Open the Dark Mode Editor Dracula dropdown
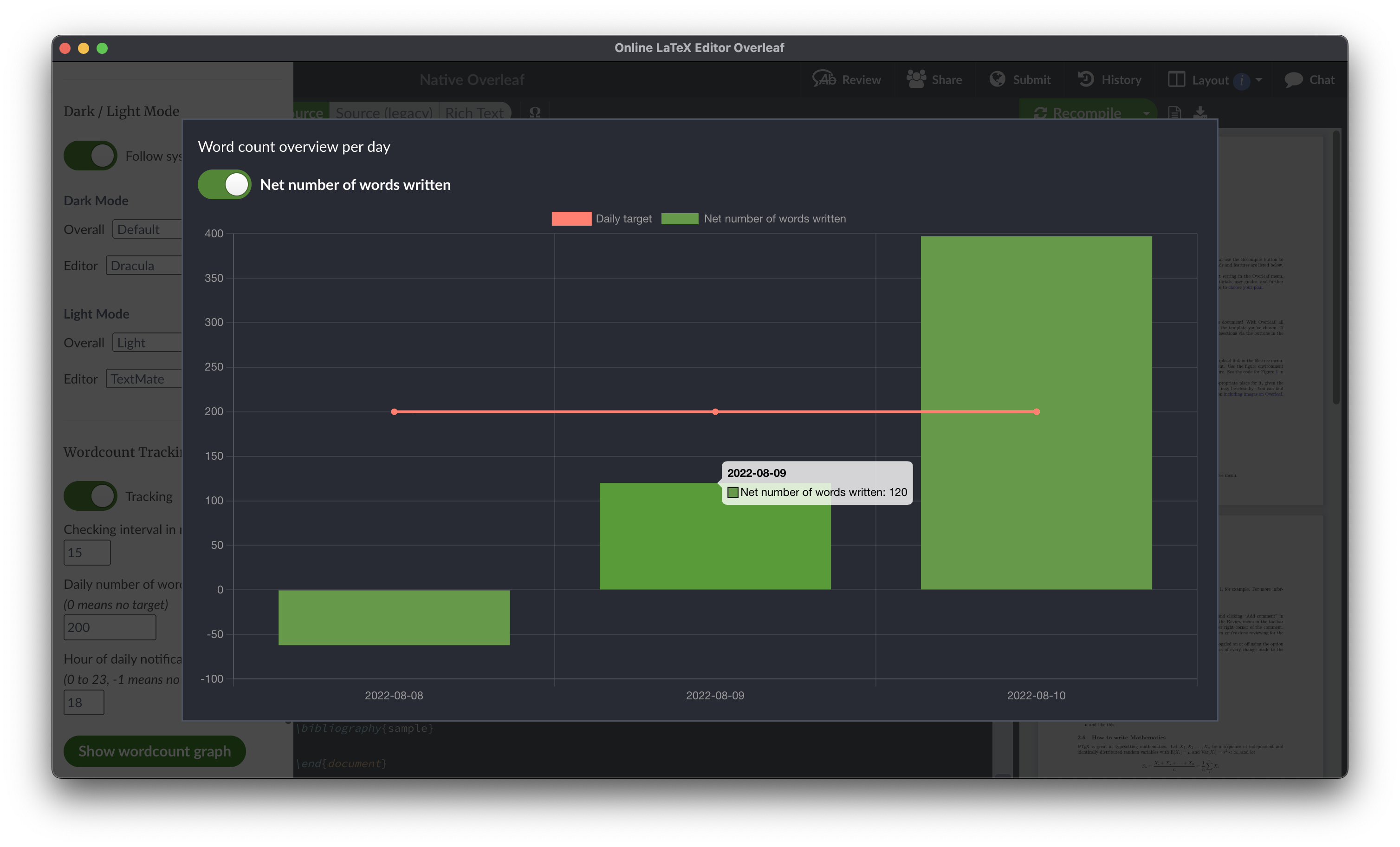Image resolution: width=1400 pixels, height=847 pixels. pos(144,266)
